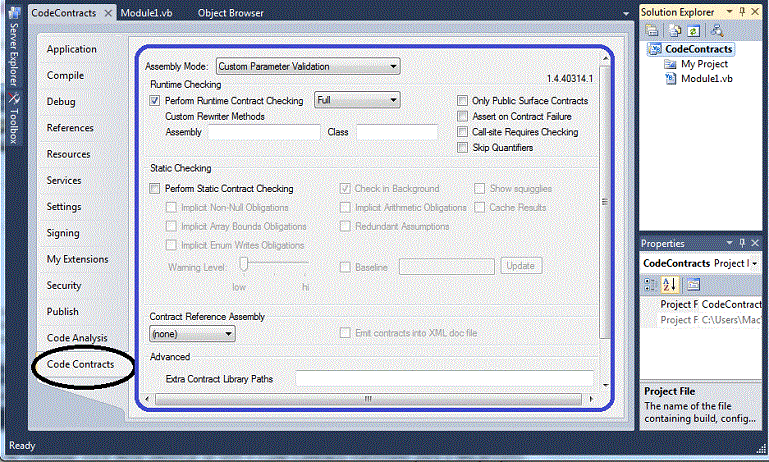Image resolution: width=769 pixels, height=462 pixels.
Task: Click the magnifier diagram icon in Solution Explorer toolbar
Action: [717, 31]
